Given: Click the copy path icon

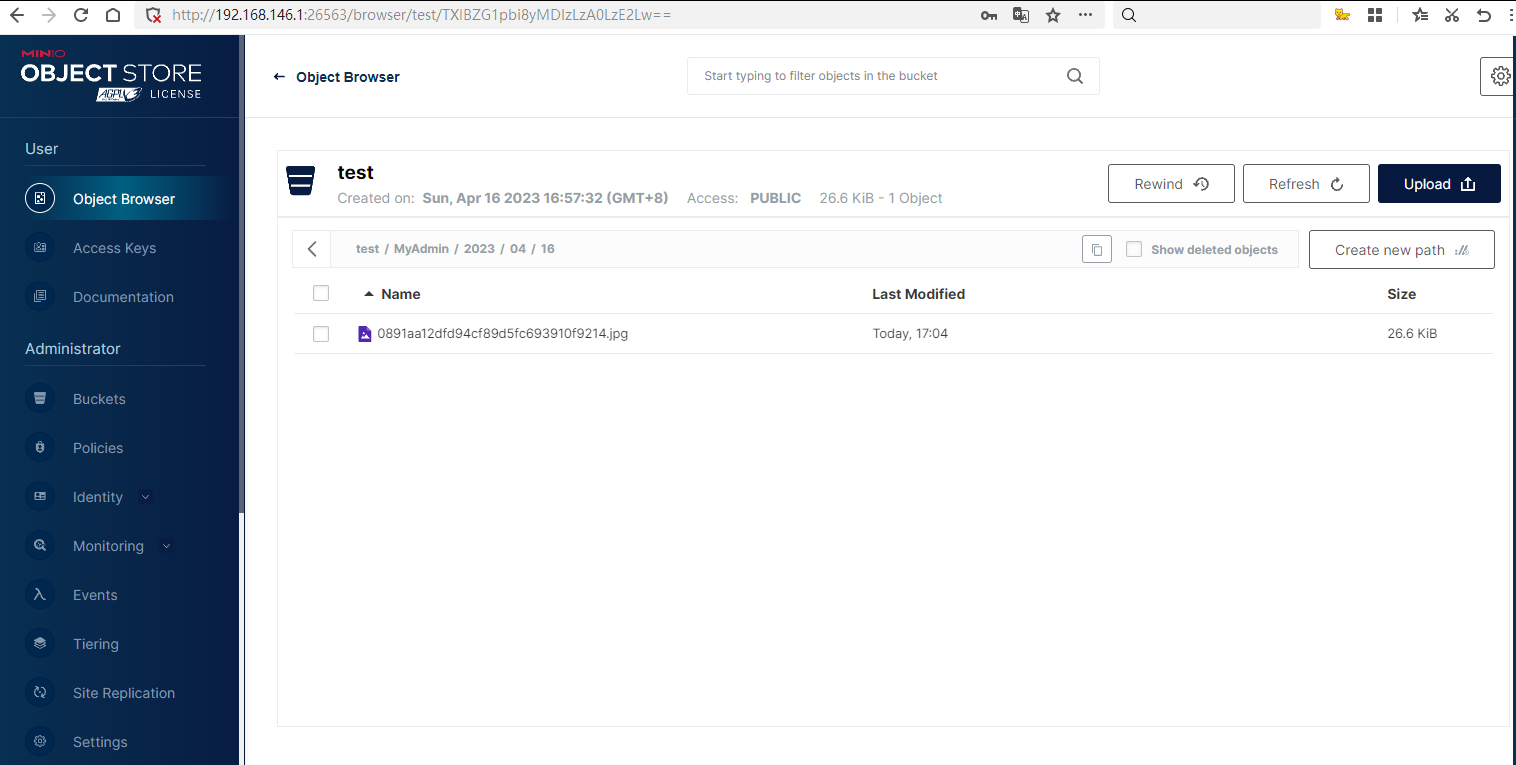Looking at the screenshot, I should tap(1097, 250).
